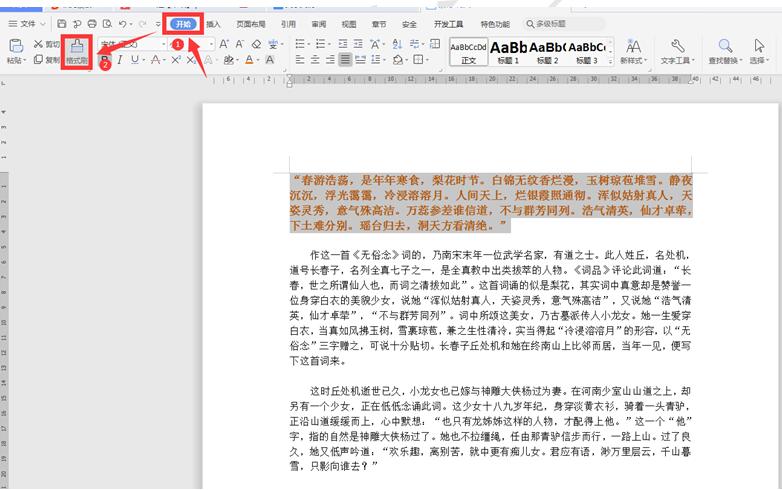Center-align the paragraph
Image resolution: width=782 pixels, height=490 pixels.
(315, 60)
